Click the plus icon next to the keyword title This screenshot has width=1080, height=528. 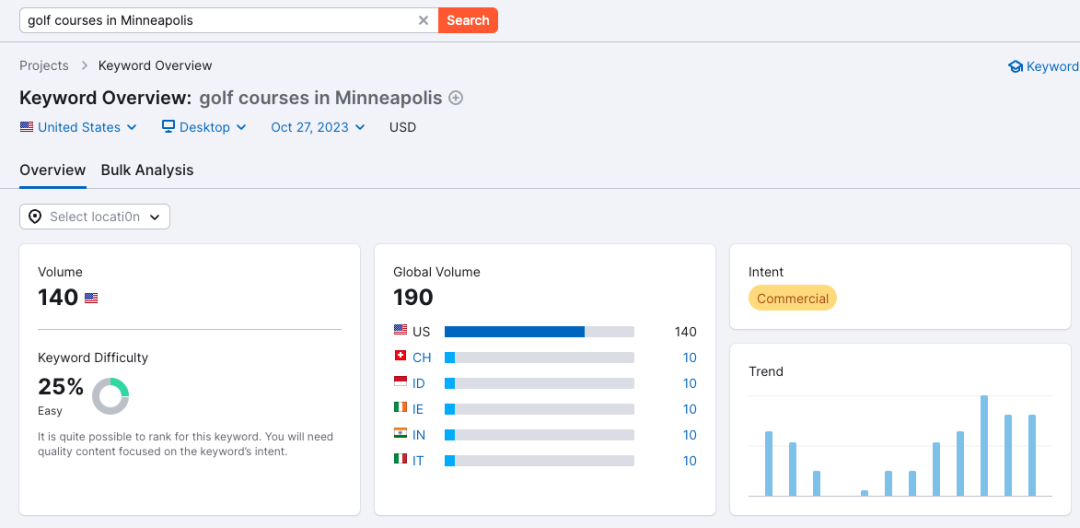[x=455, y=98]
